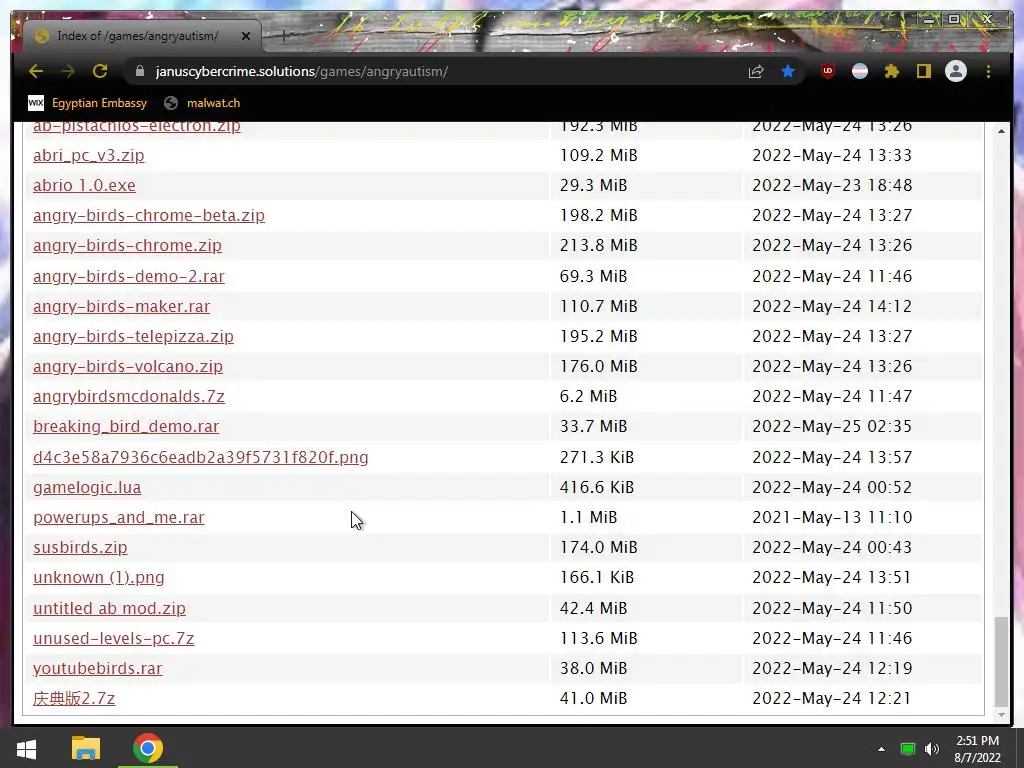Click the 416.6 KiB size cell
The height and width of the screenshot is (768, 1024).
click(x=596, y=487)
